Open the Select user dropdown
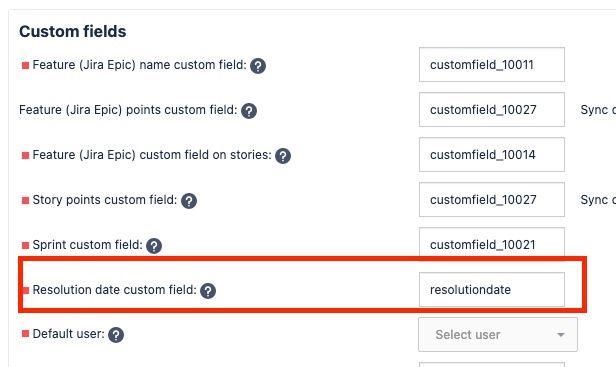 click(x=498, y=334)
